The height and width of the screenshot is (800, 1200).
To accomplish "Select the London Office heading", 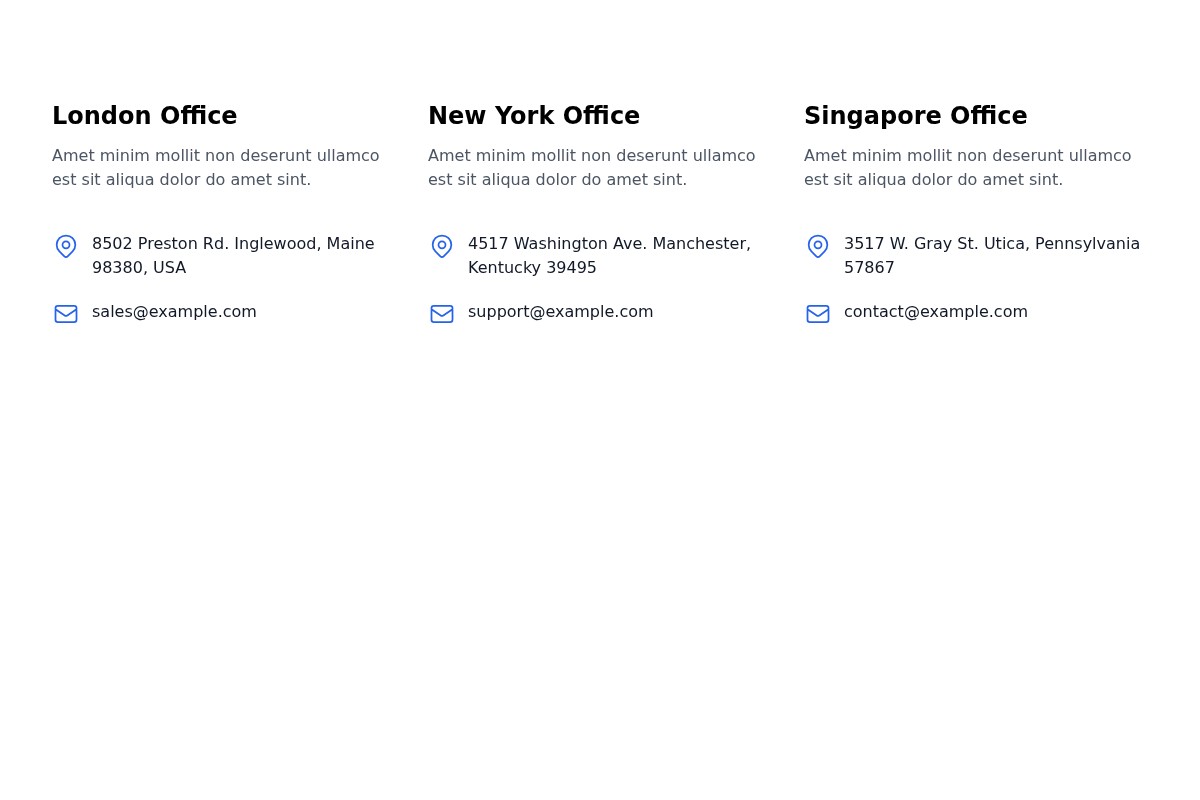I will tap(145, 117).
